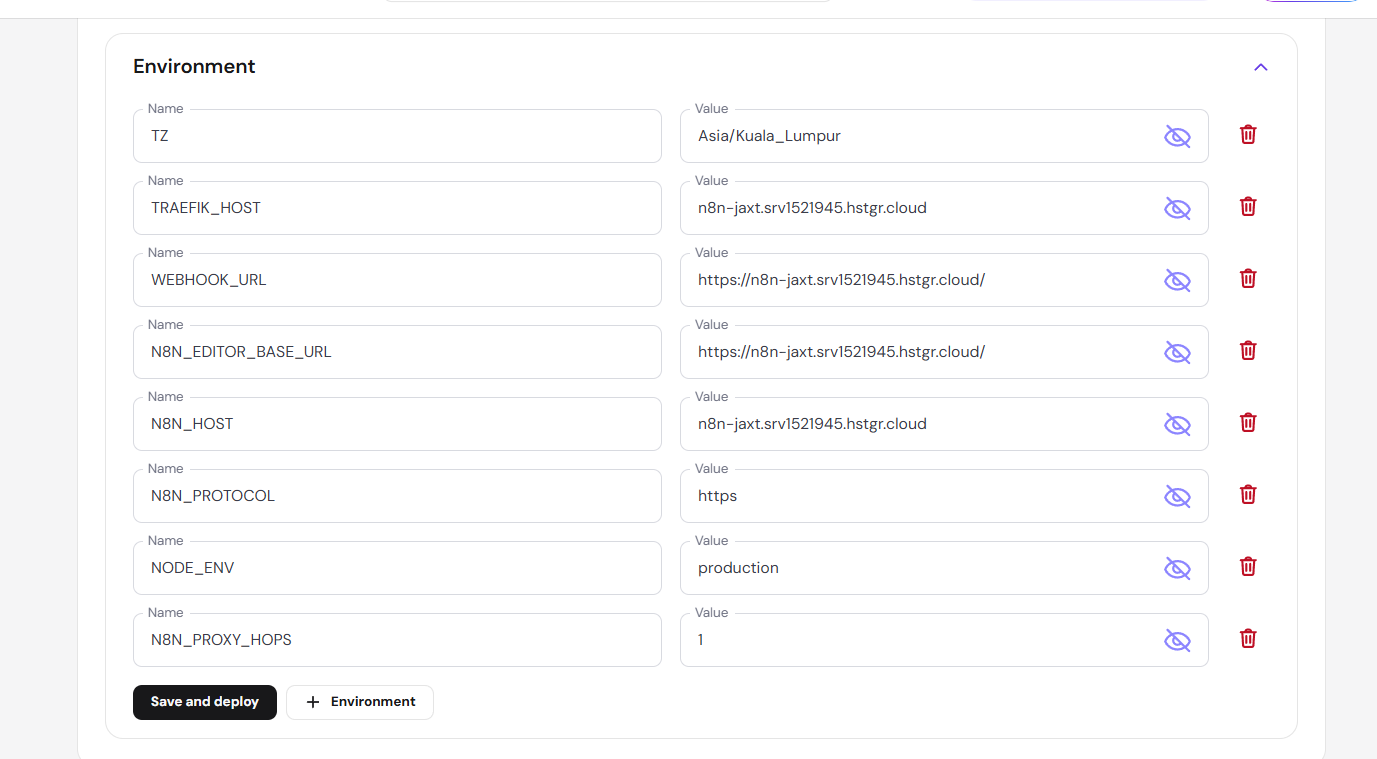Add a new Environment variable

tap(360, 702)
